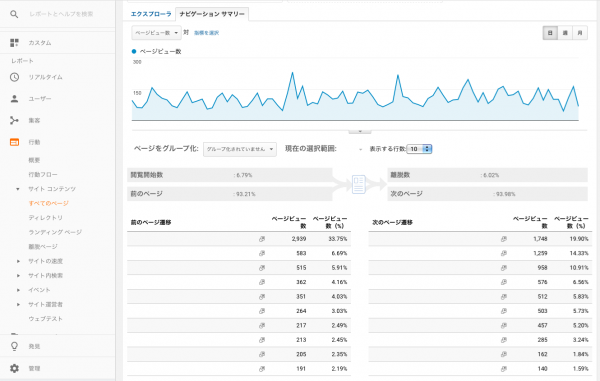Open link icon in row with 264 pageviews

(x=262, y=311)
